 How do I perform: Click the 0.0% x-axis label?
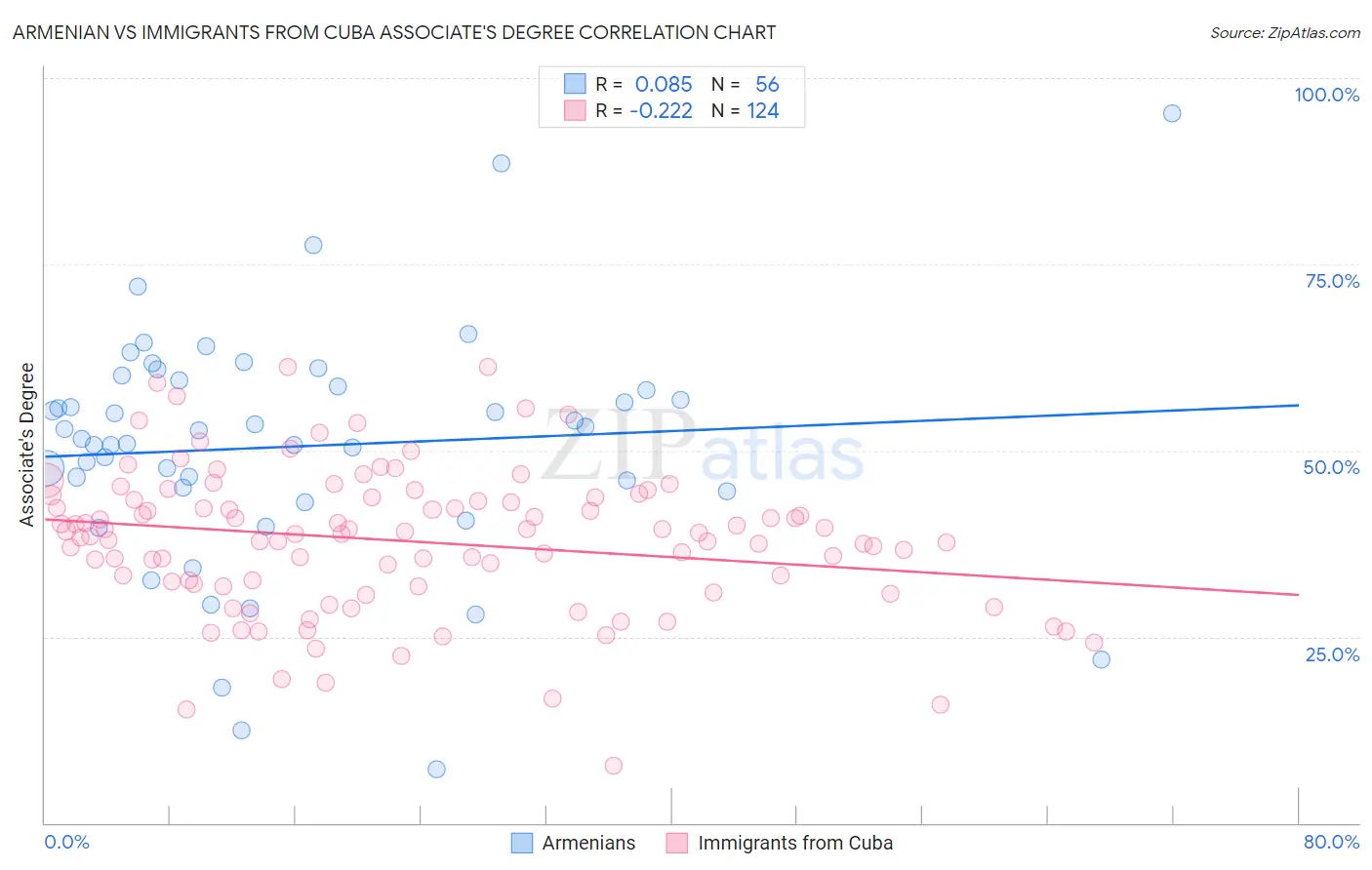coord(66,842)
